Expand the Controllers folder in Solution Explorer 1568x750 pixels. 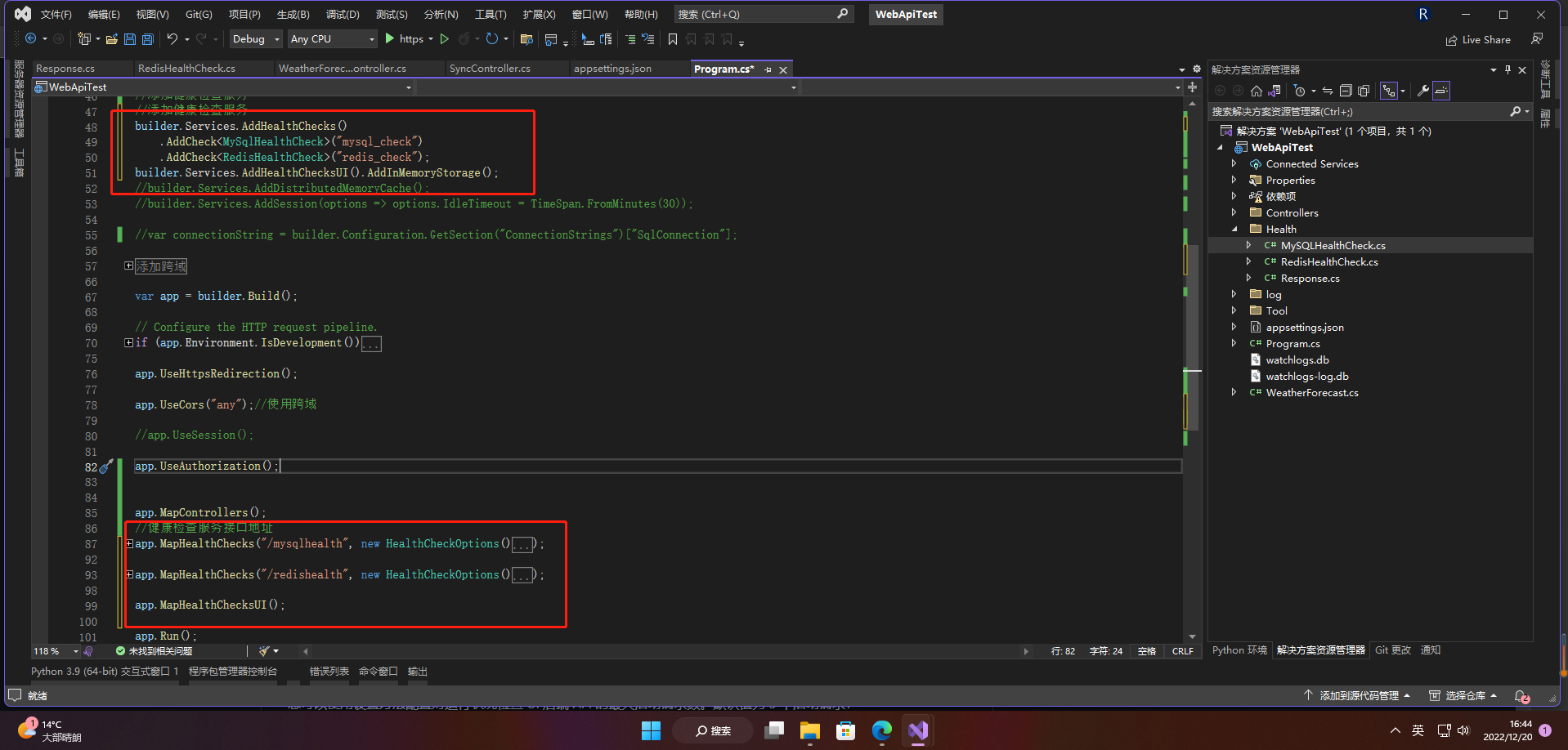coord(1234,212)
